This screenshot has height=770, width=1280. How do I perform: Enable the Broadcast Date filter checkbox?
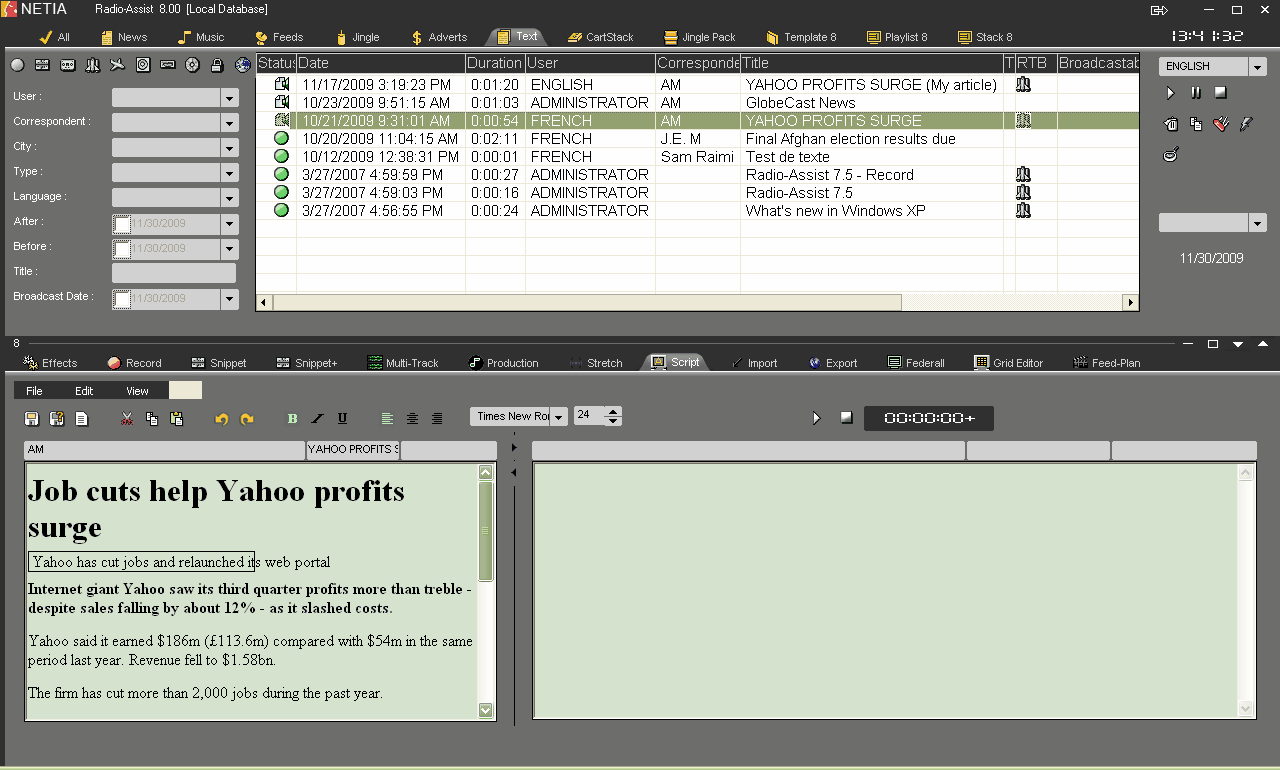(x=122, y=299)
